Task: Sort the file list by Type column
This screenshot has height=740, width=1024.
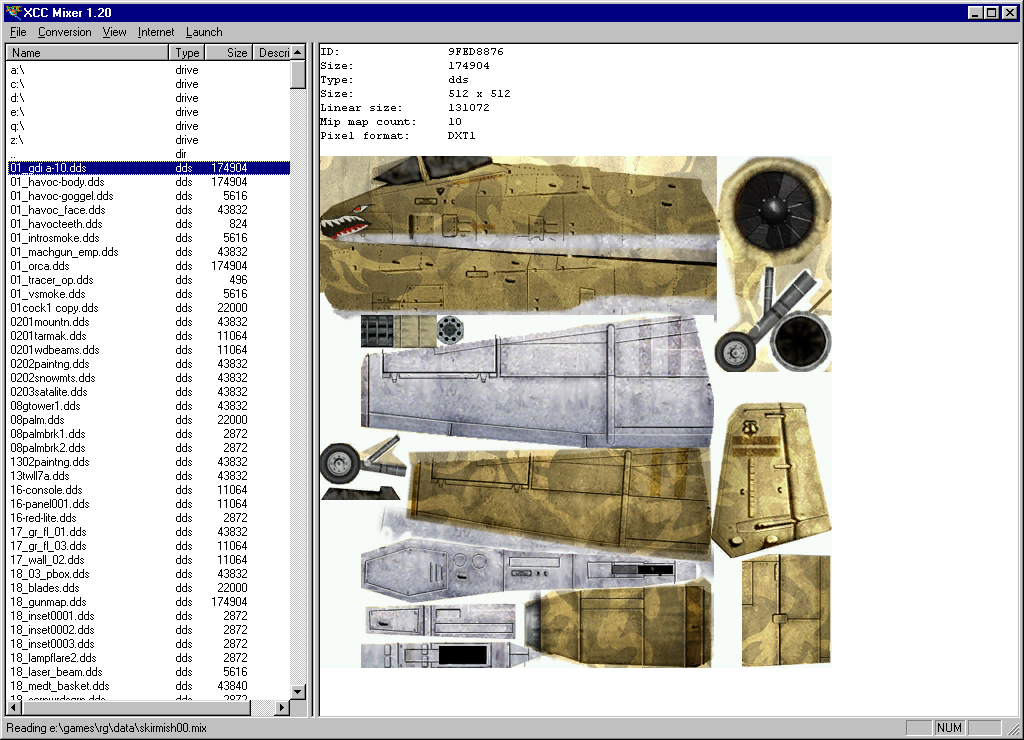Action: [187, 53]
